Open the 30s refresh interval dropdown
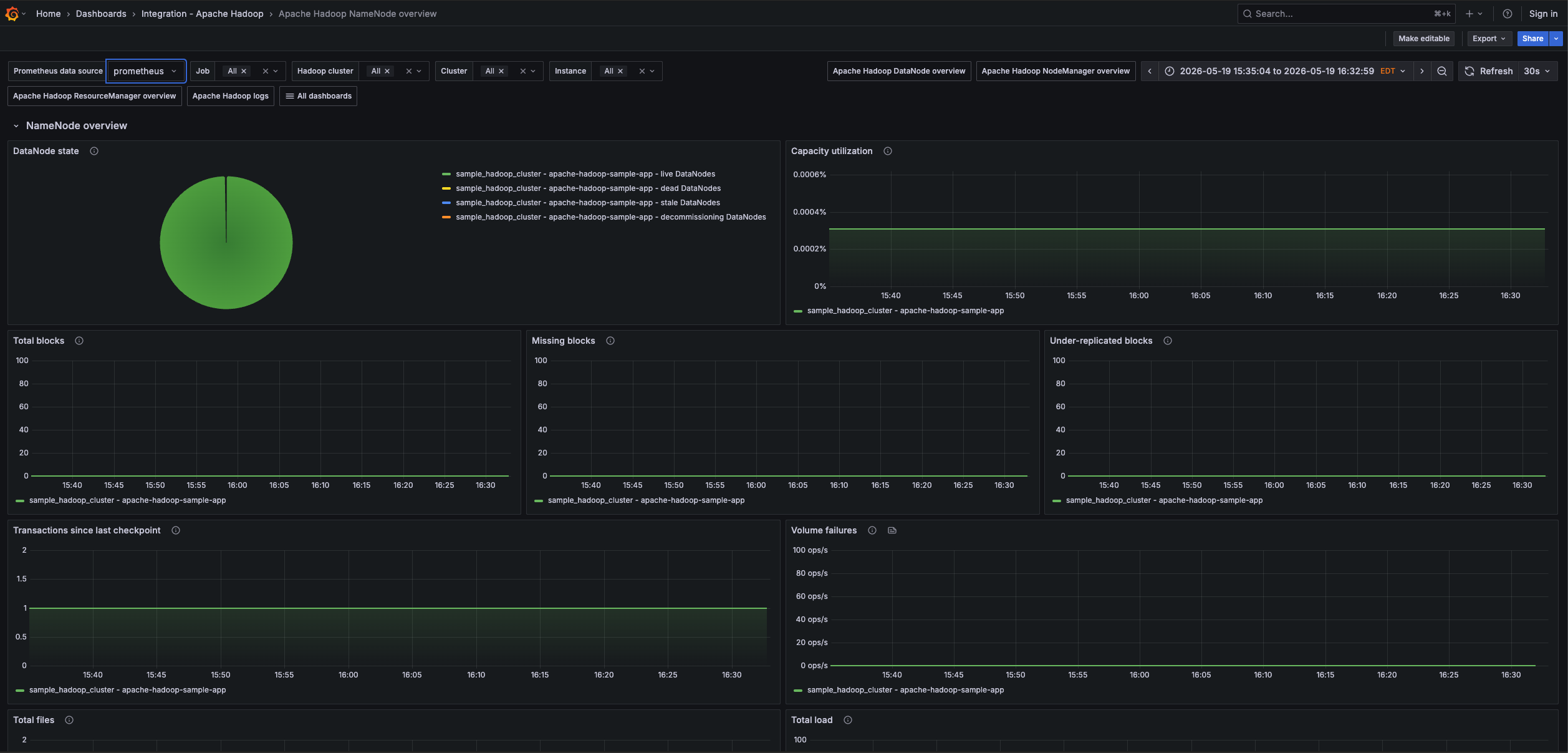 tap(1537, 71)
